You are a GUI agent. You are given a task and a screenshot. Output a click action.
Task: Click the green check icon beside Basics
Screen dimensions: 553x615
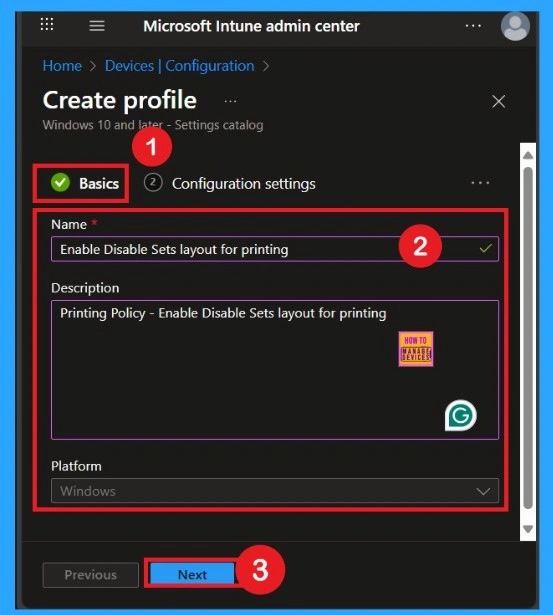(60, 183)
